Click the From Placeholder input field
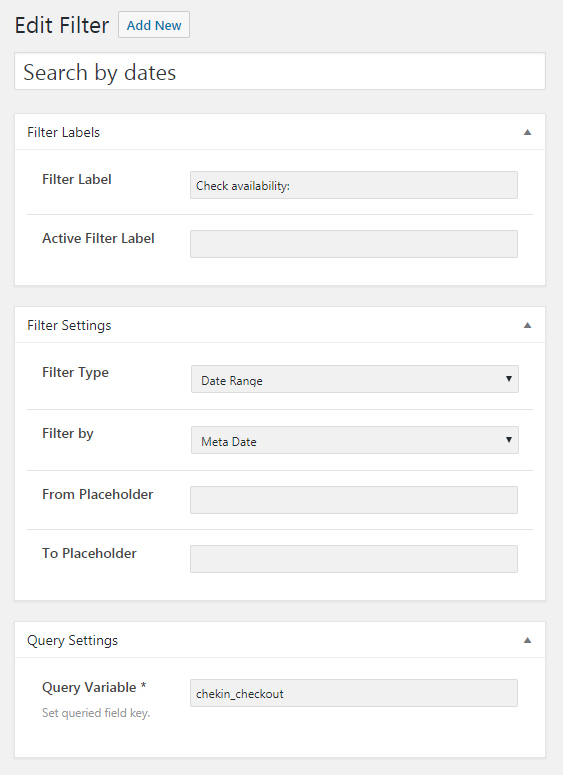The image size is (563, 775). pos(354,500)
